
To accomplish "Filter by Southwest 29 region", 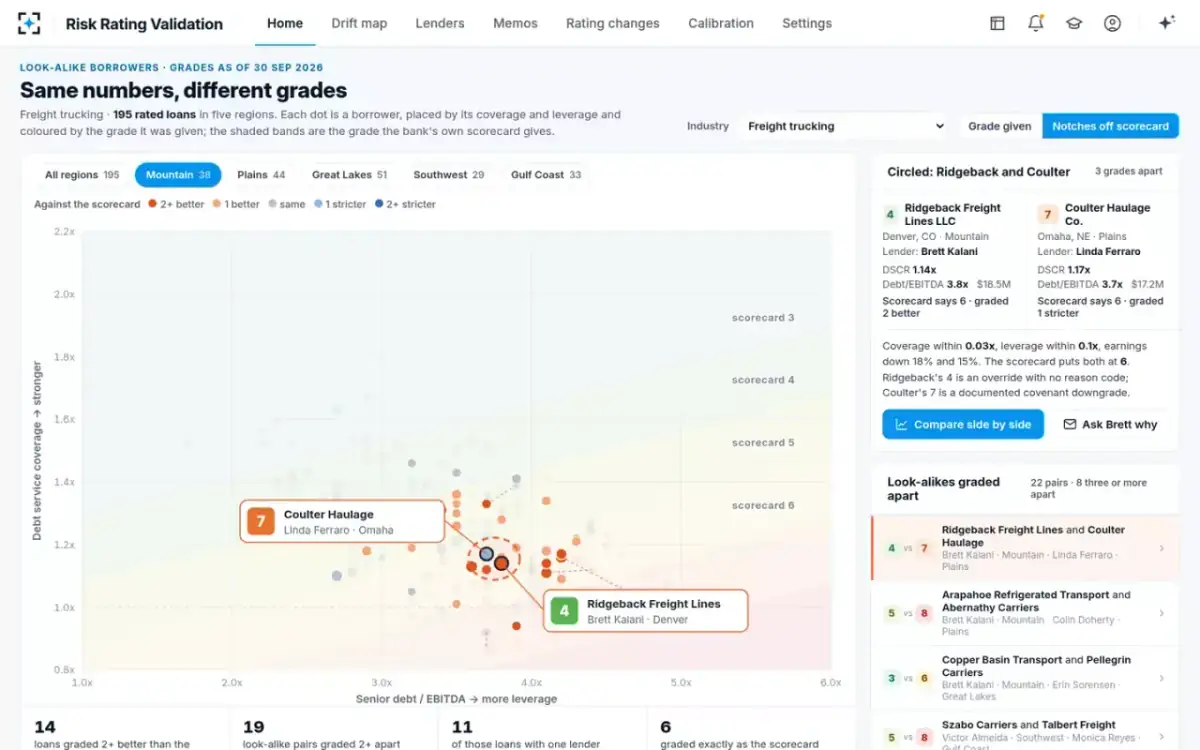I will point(449,175).
